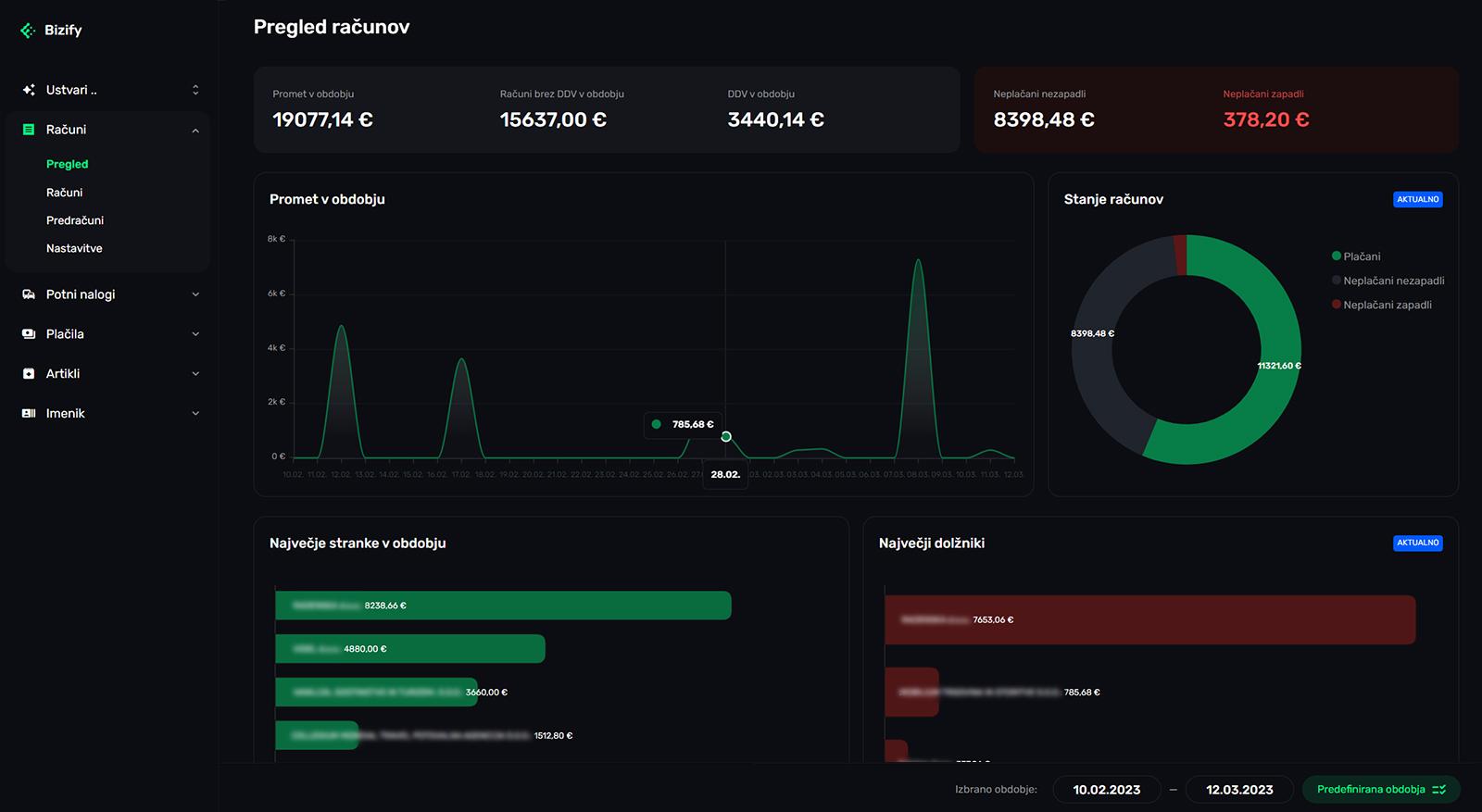The image size is (1482, 812).
Task: Select the Računi submenu link
Action: tap(65, 193)
